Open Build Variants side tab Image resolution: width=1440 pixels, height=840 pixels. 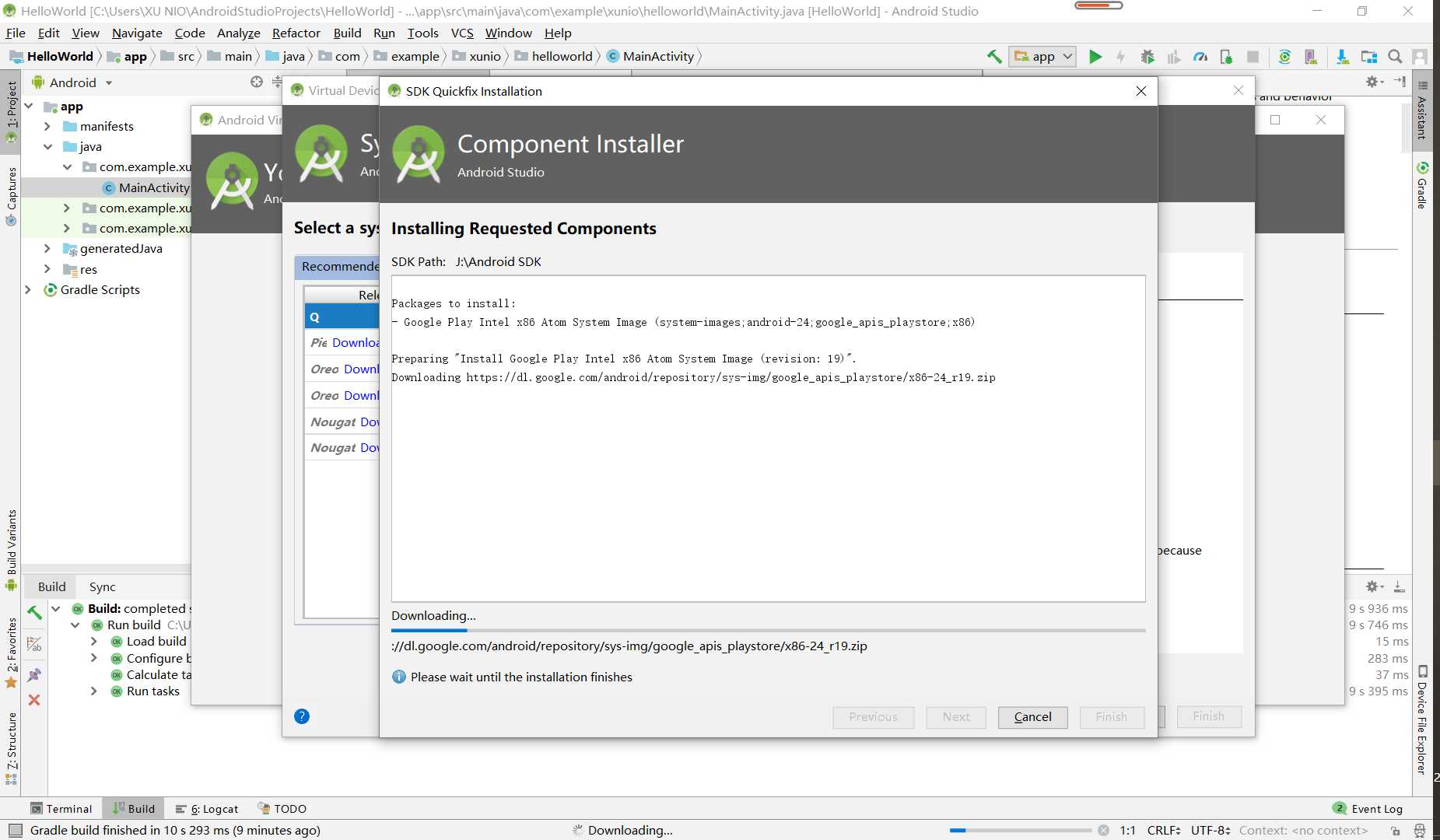coord(11,549)
